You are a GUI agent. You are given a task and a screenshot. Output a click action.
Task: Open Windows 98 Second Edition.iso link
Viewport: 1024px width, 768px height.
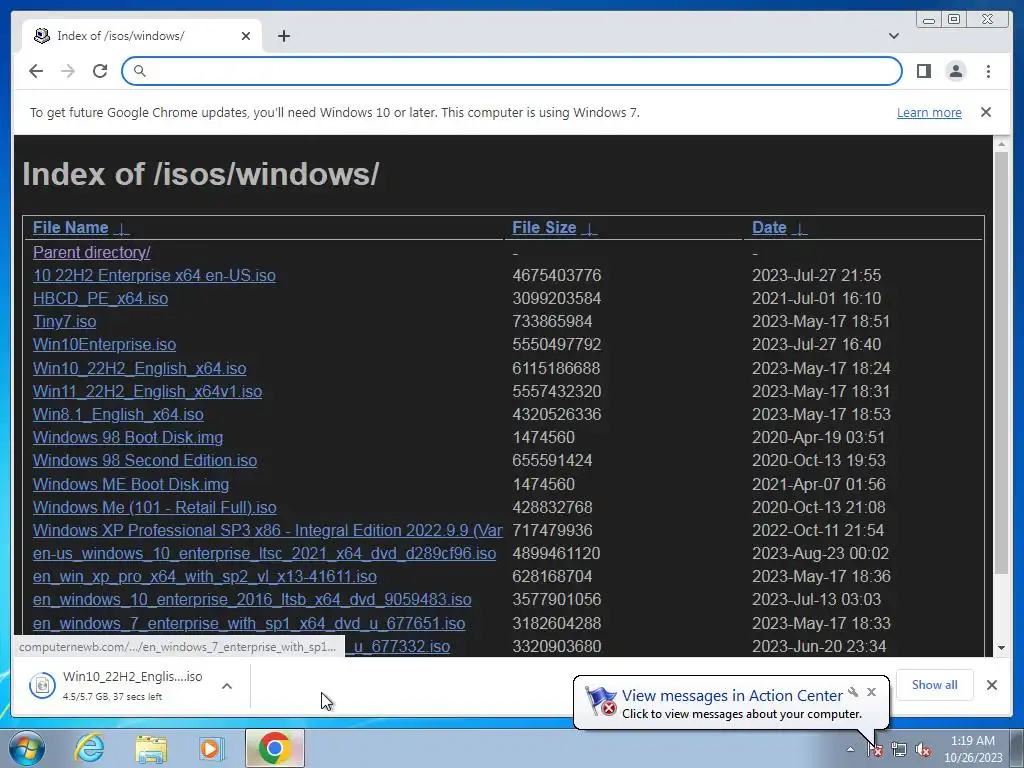(145, 460)
